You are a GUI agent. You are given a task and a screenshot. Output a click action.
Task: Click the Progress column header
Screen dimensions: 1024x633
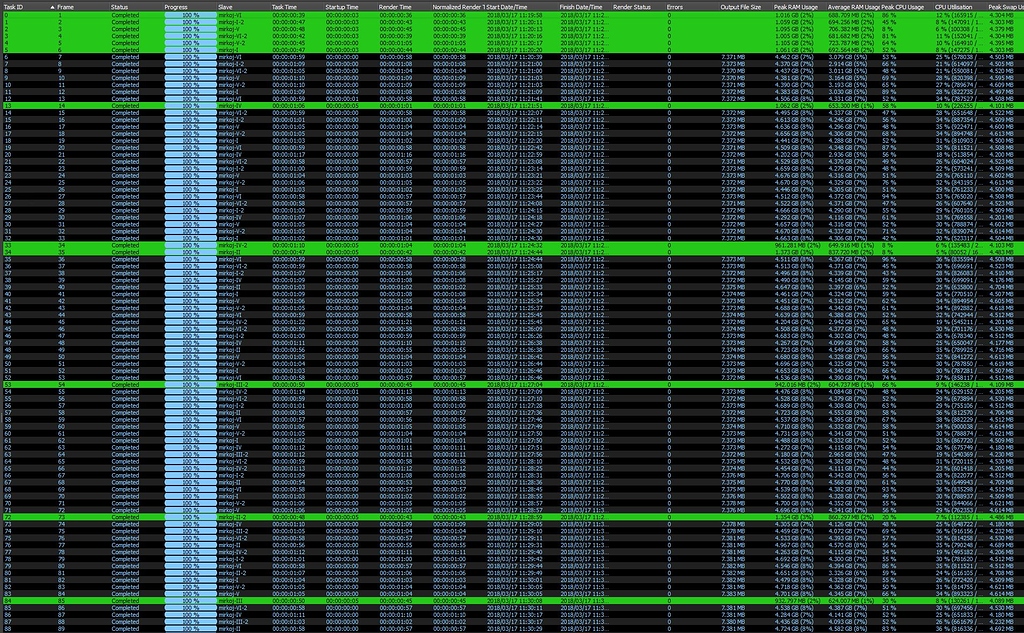[176, 6]
